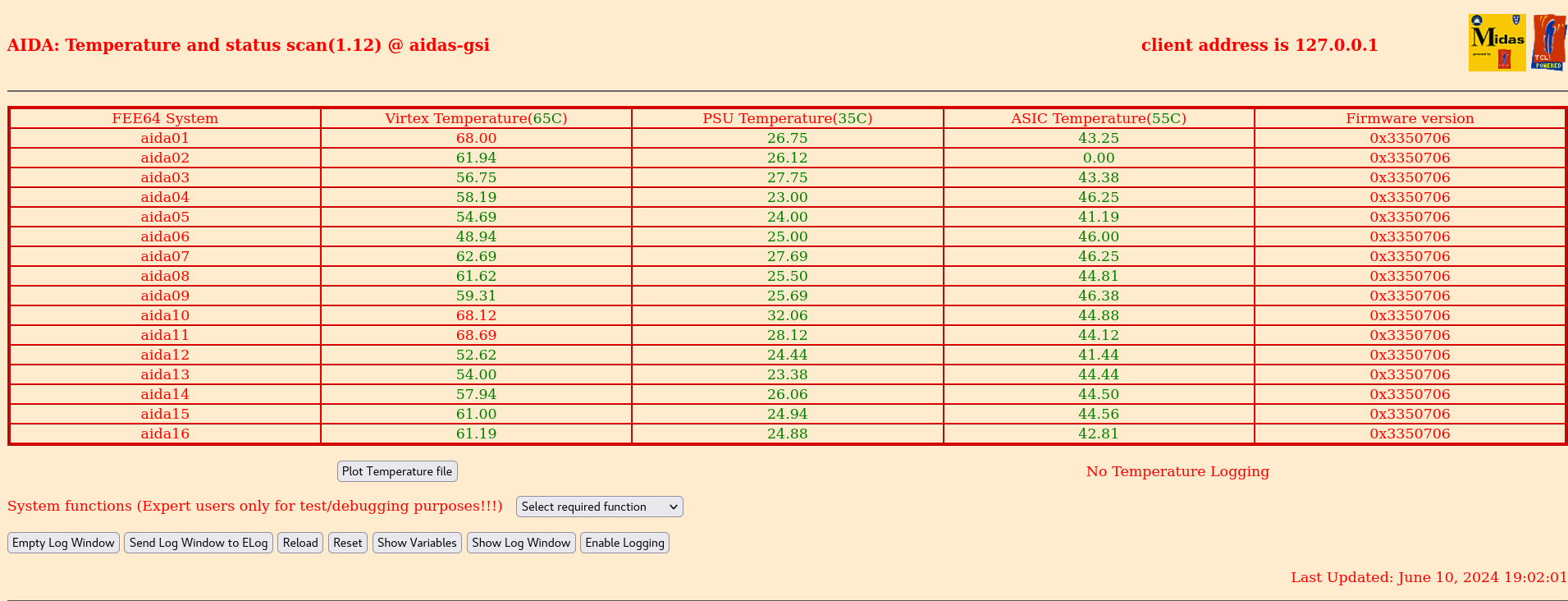
Task: Click the No Temperature Logging status text
Action: 1177,471
